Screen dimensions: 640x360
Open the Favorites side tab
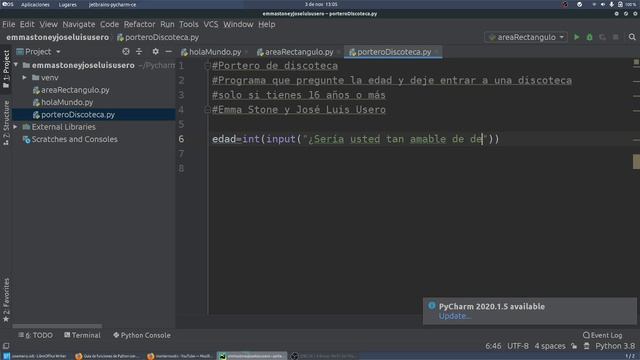(x=6, y=300)
